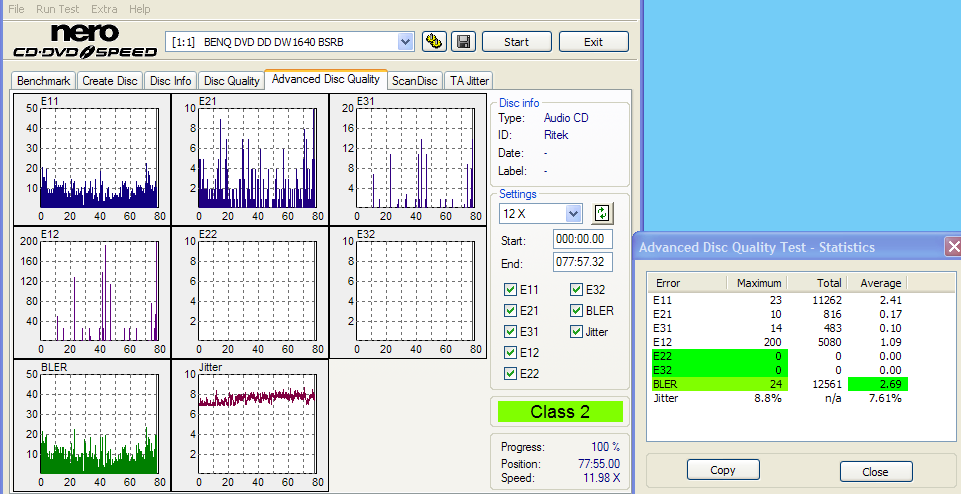This screenshot has width=961, height=494.
Task: Click the Start button
Action: [x=517, y=42]
